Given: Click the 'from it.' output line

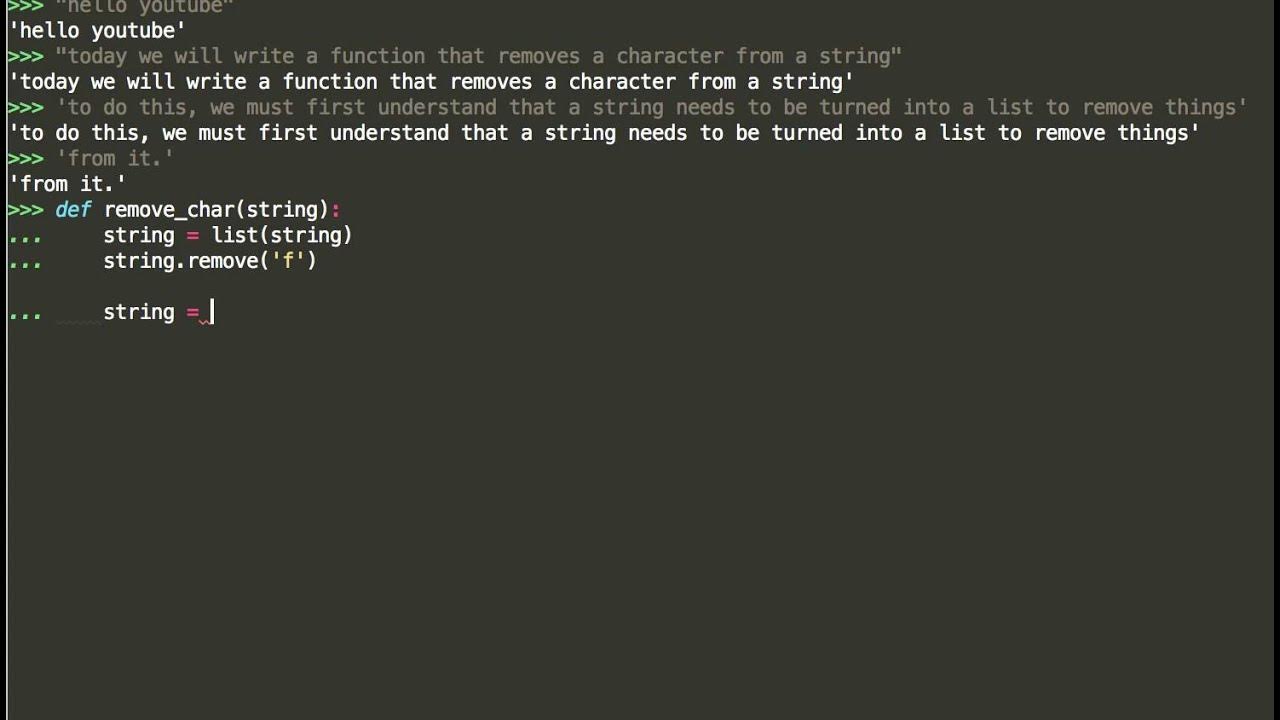Looking at the screenshot, I should tap(67, 184).
